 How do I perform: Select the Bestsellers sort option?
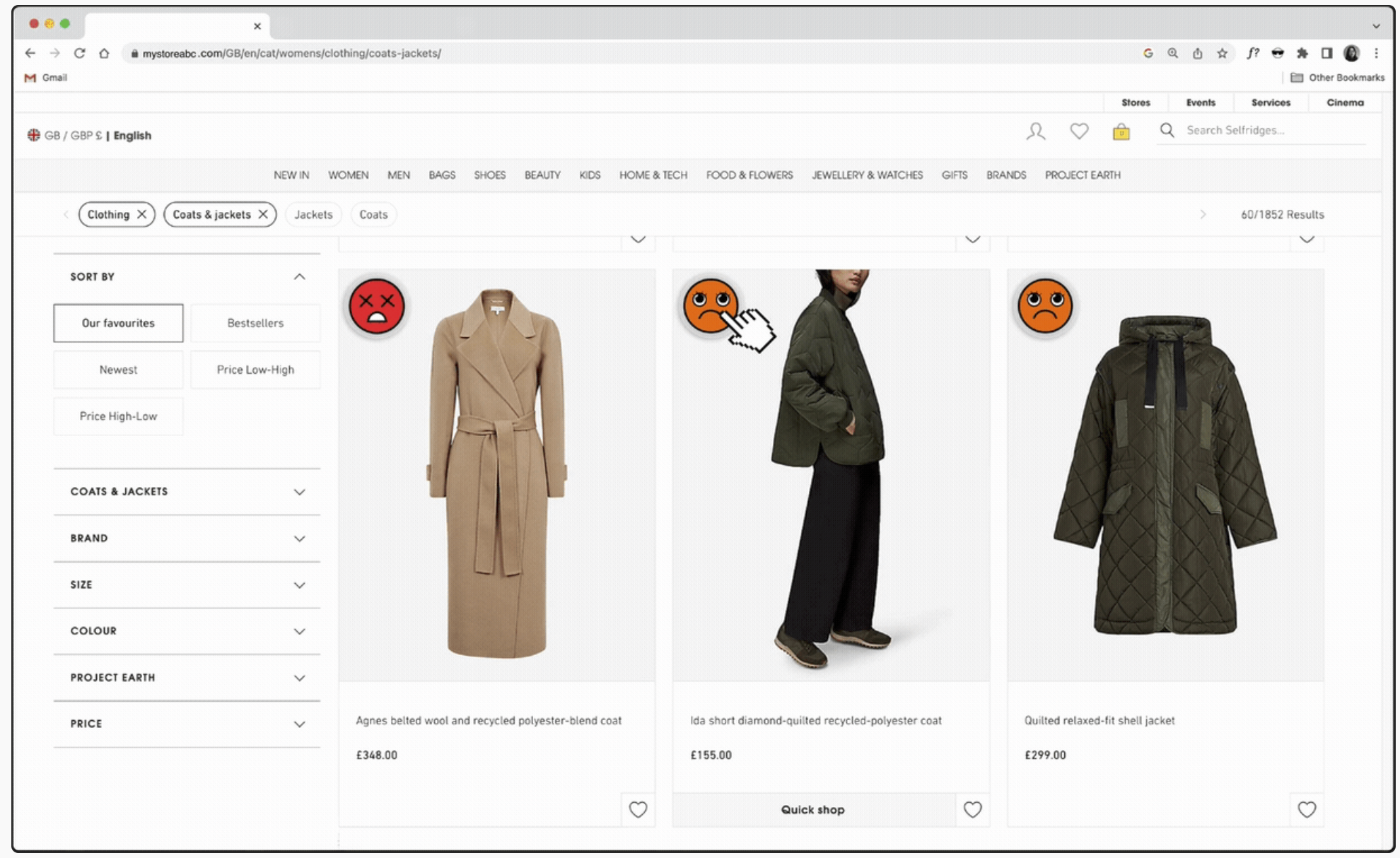(x=255, y=323)
